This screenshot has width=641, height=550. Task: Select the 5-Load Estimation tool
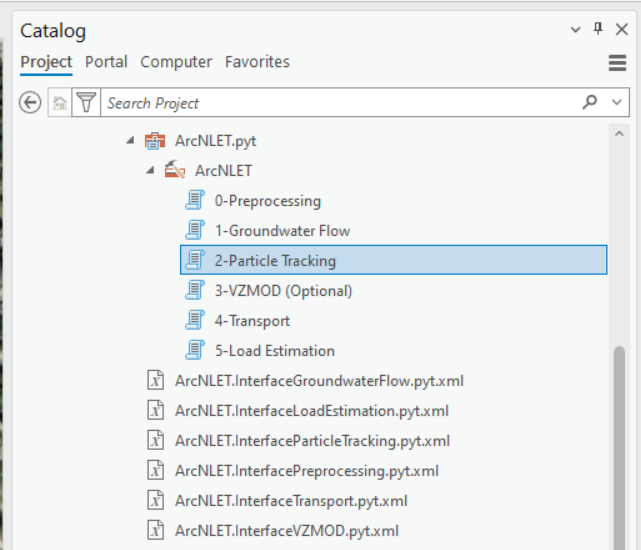(x=275, y=351)
